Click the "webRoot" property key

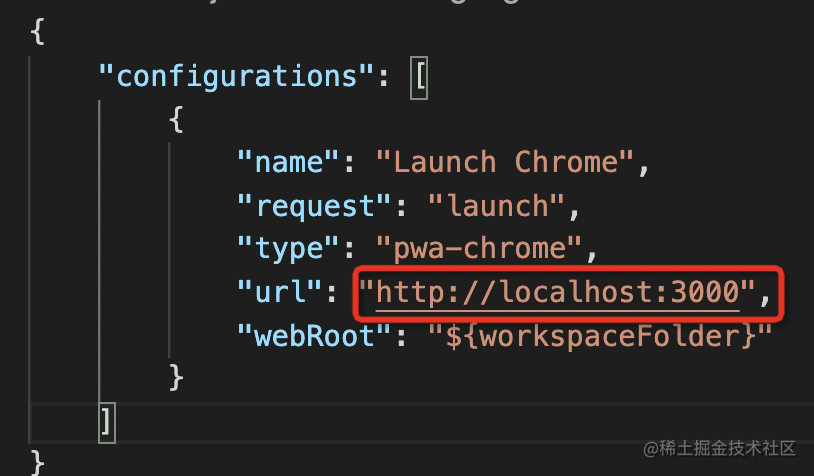pyautogui.click(x=314, y=336)
